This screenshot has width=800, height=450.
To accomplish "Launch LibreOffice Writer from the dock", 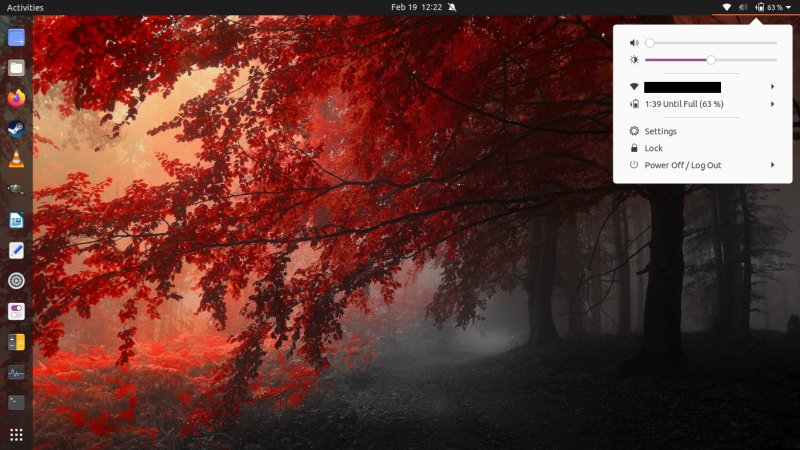I will point(16,220).
